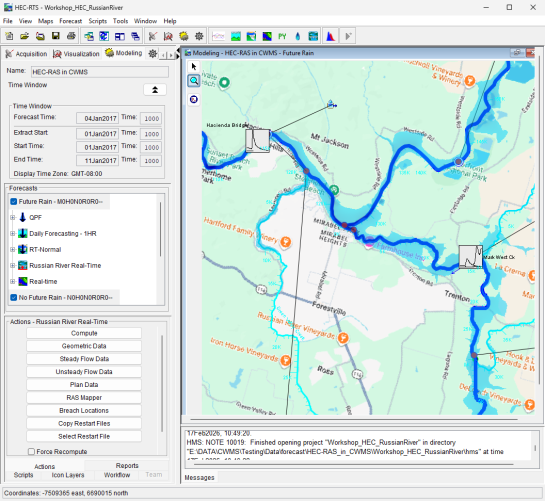This screenshot has height=501, width=545.
Task: Enable the Force Recompute checkbox
Action: [32, 452]
